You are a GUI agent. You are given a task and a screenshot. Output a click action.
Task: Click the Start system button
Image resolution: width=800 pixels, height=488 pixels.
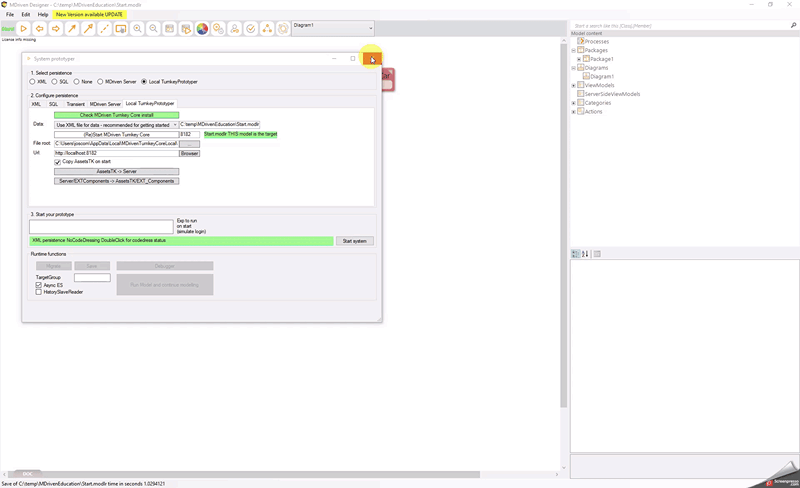355,241
